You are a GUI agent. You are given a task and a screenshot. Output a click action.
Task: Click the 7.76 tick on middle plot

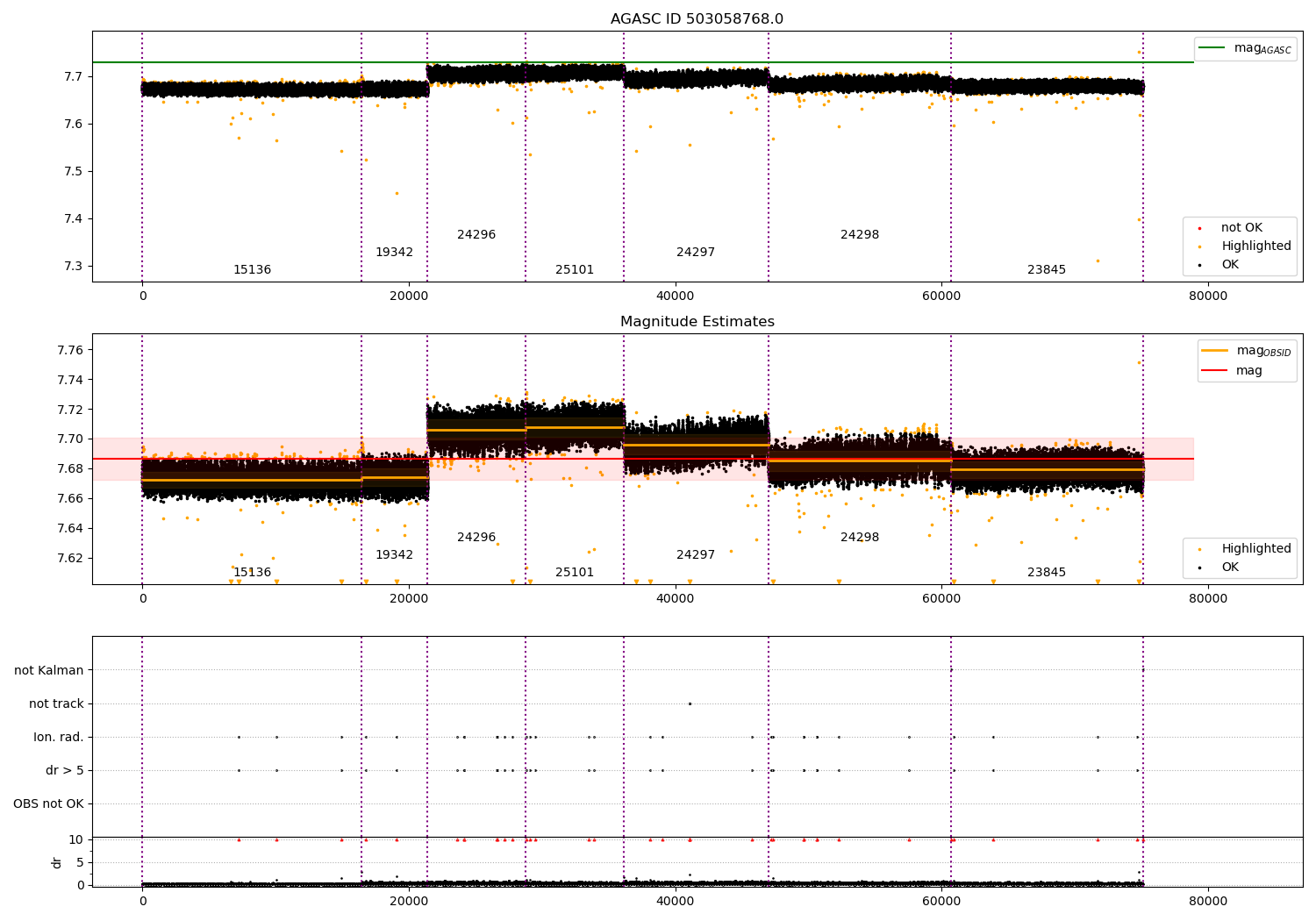[x=69, y=351]
